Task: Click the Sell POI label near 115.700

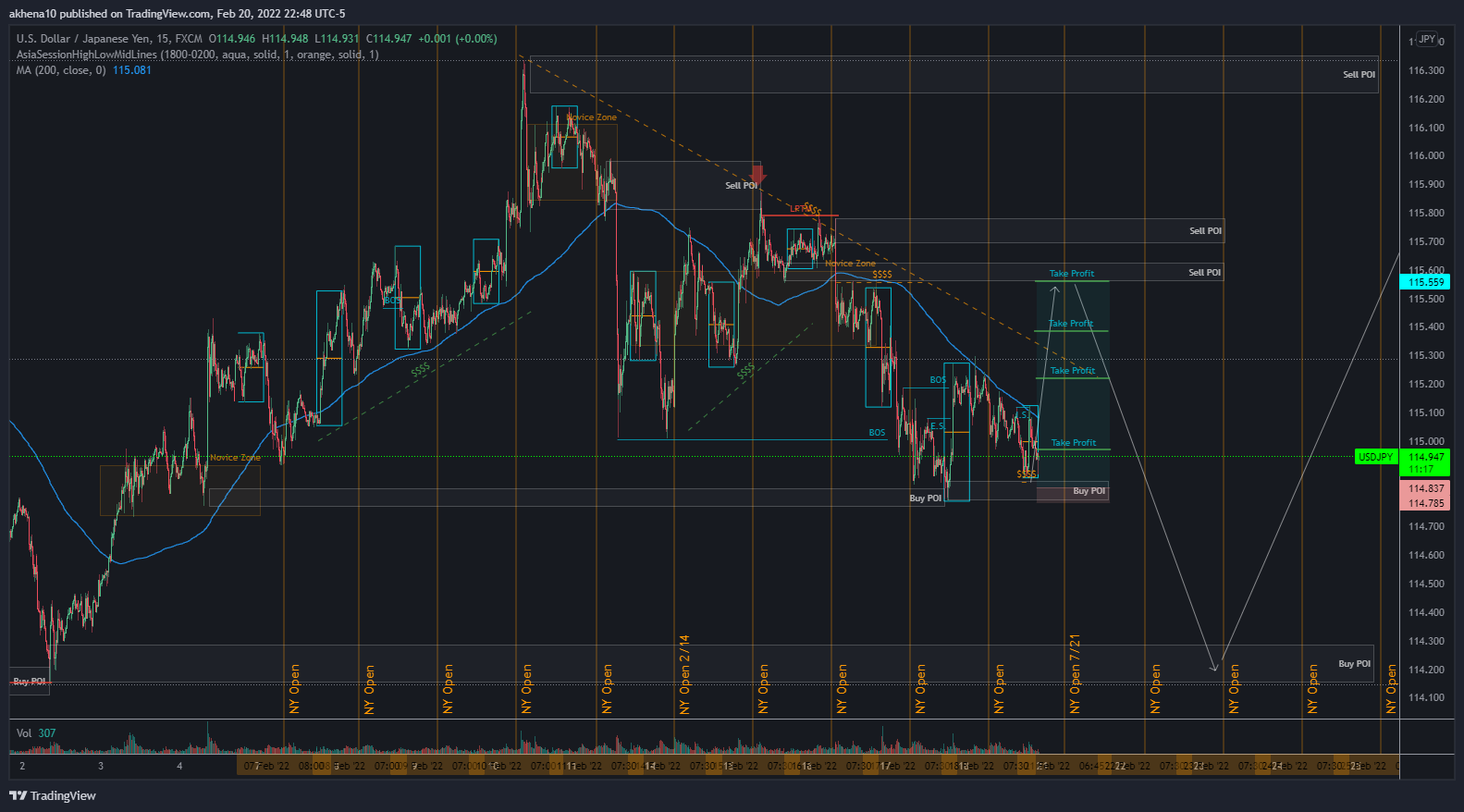Action: [1205, 231]
